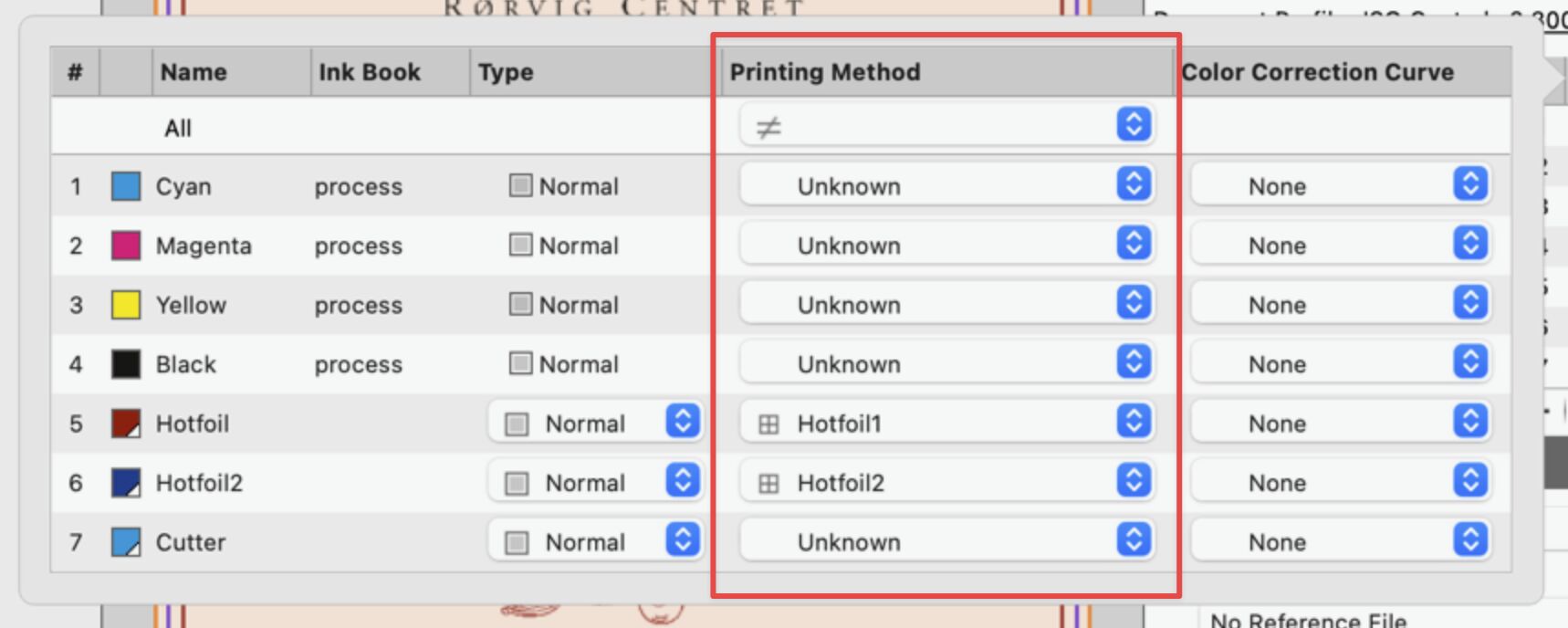Viewport: 1568px width, 628px height.
Task: Click the Name column header
Action: (x=193, y=72)
